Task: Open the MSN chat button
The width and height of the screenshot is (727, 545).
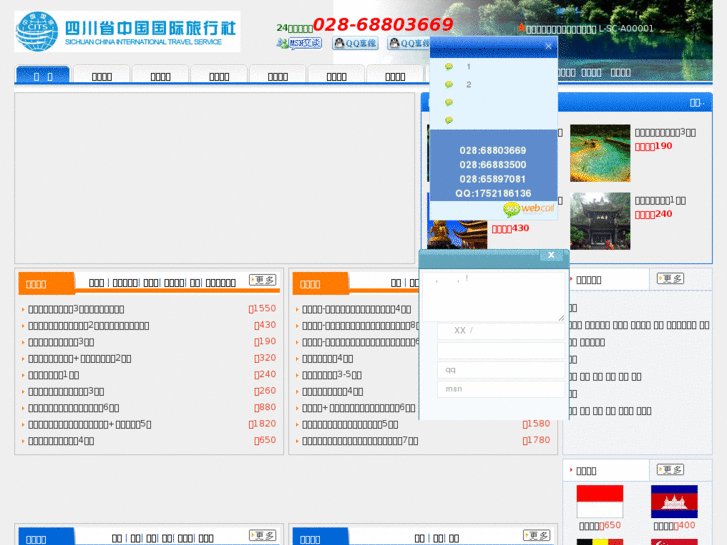Action: coord(300,44)
